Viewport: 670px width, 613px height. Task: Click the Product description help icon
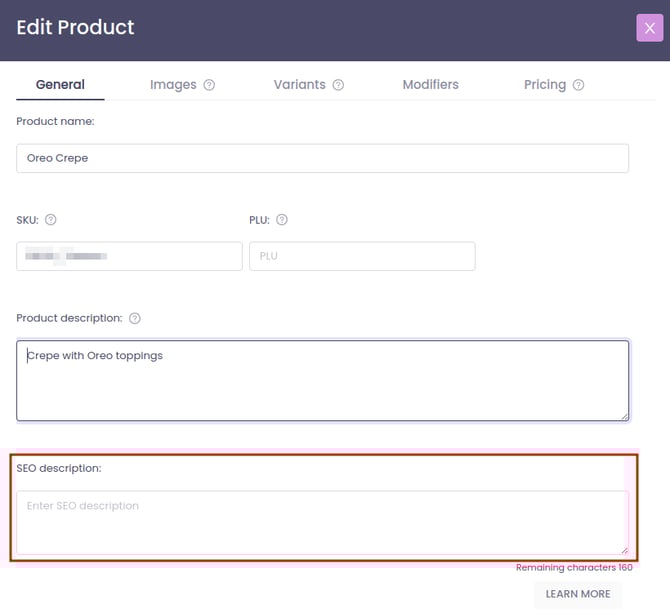point(135,319)
